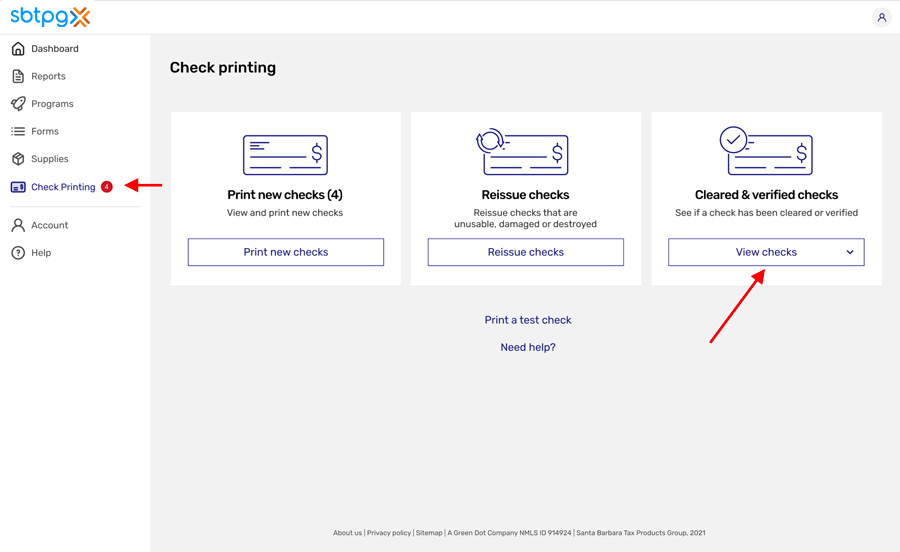Expand the chevron on View checks
The width and height of the screenshot is (900, 552).
click(850, 252)
